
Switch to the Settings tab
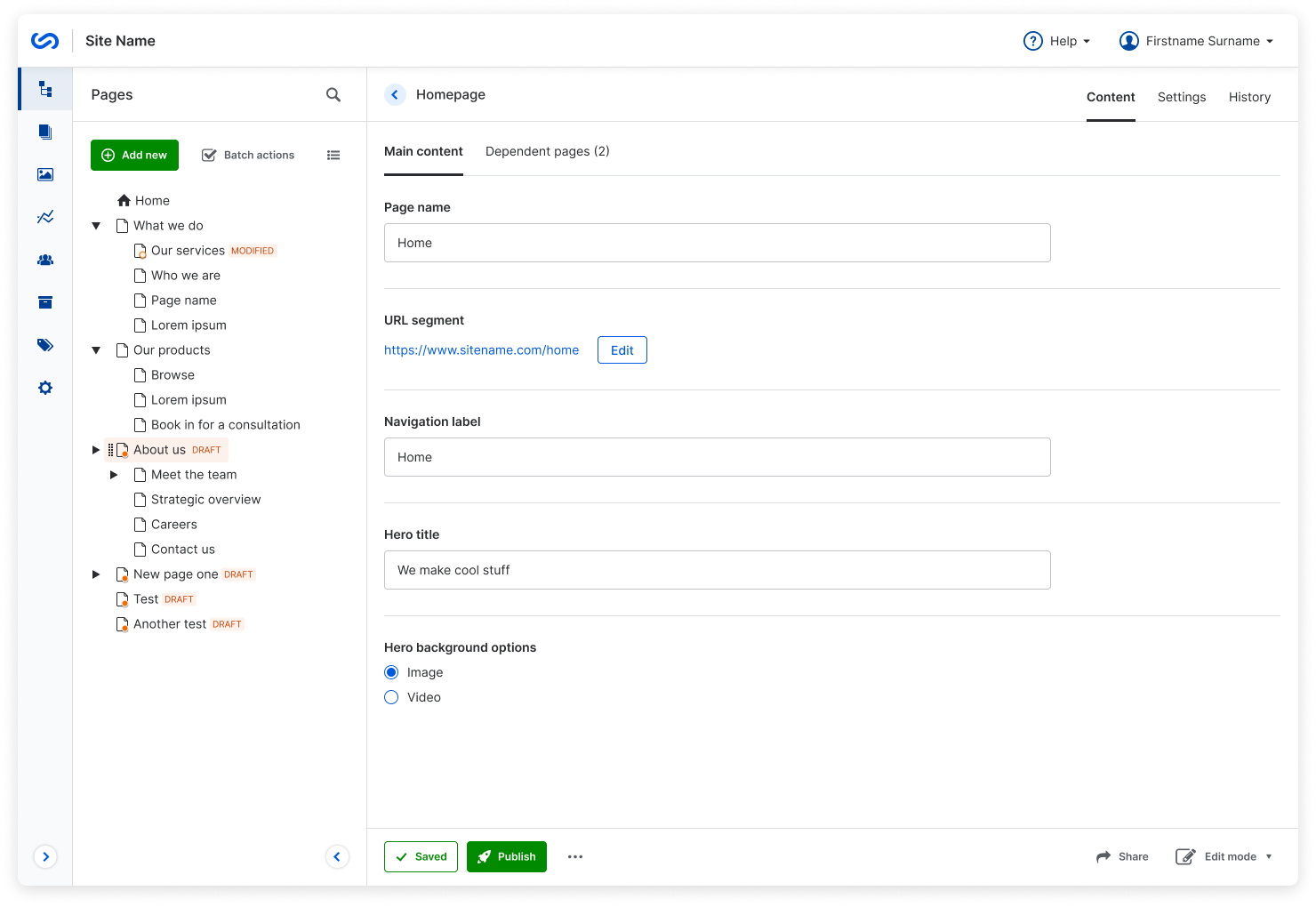[x=1182, y=97]
